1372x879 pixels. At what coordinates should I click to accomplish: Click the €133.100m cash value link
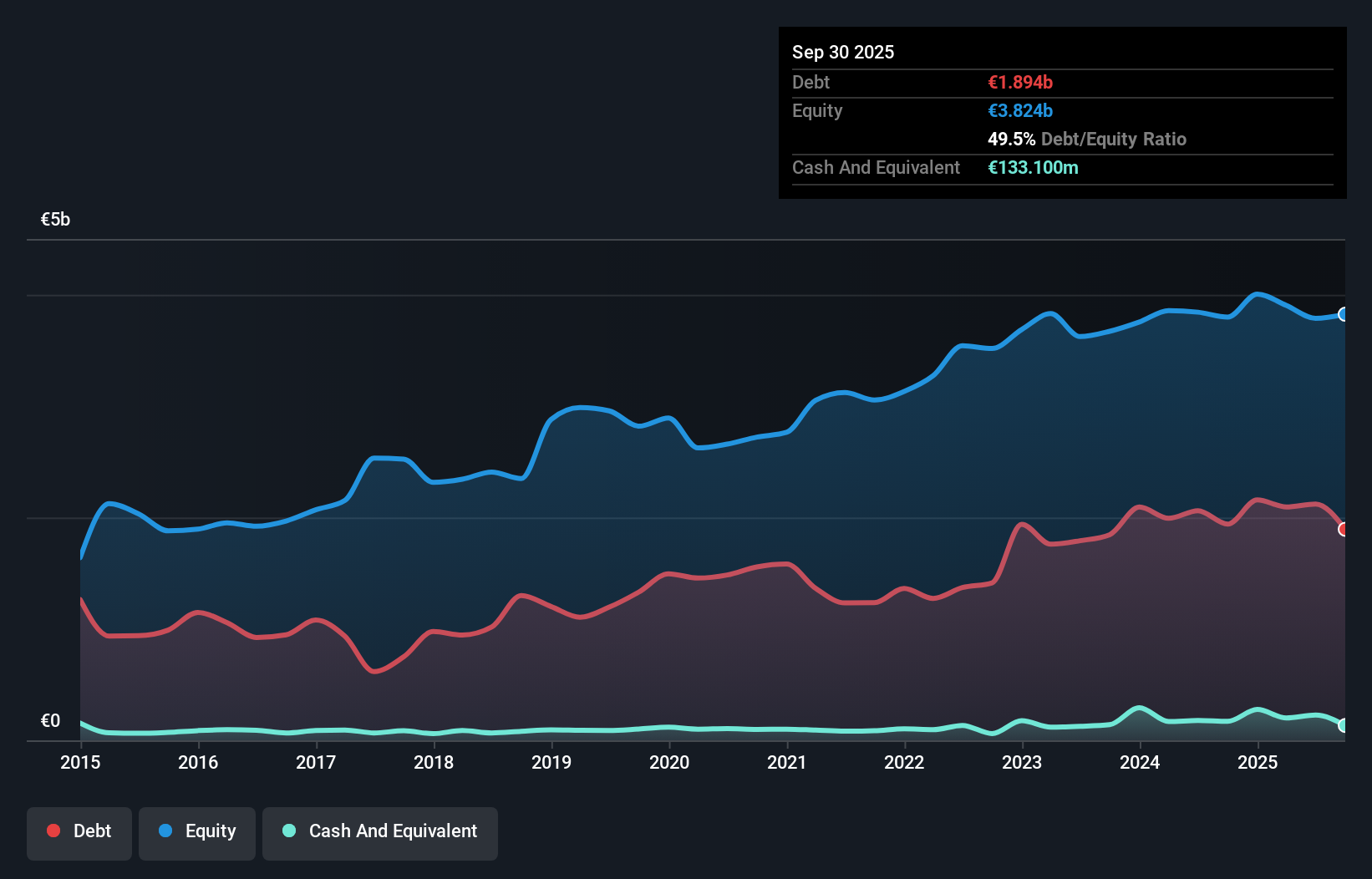[1034, 167]
